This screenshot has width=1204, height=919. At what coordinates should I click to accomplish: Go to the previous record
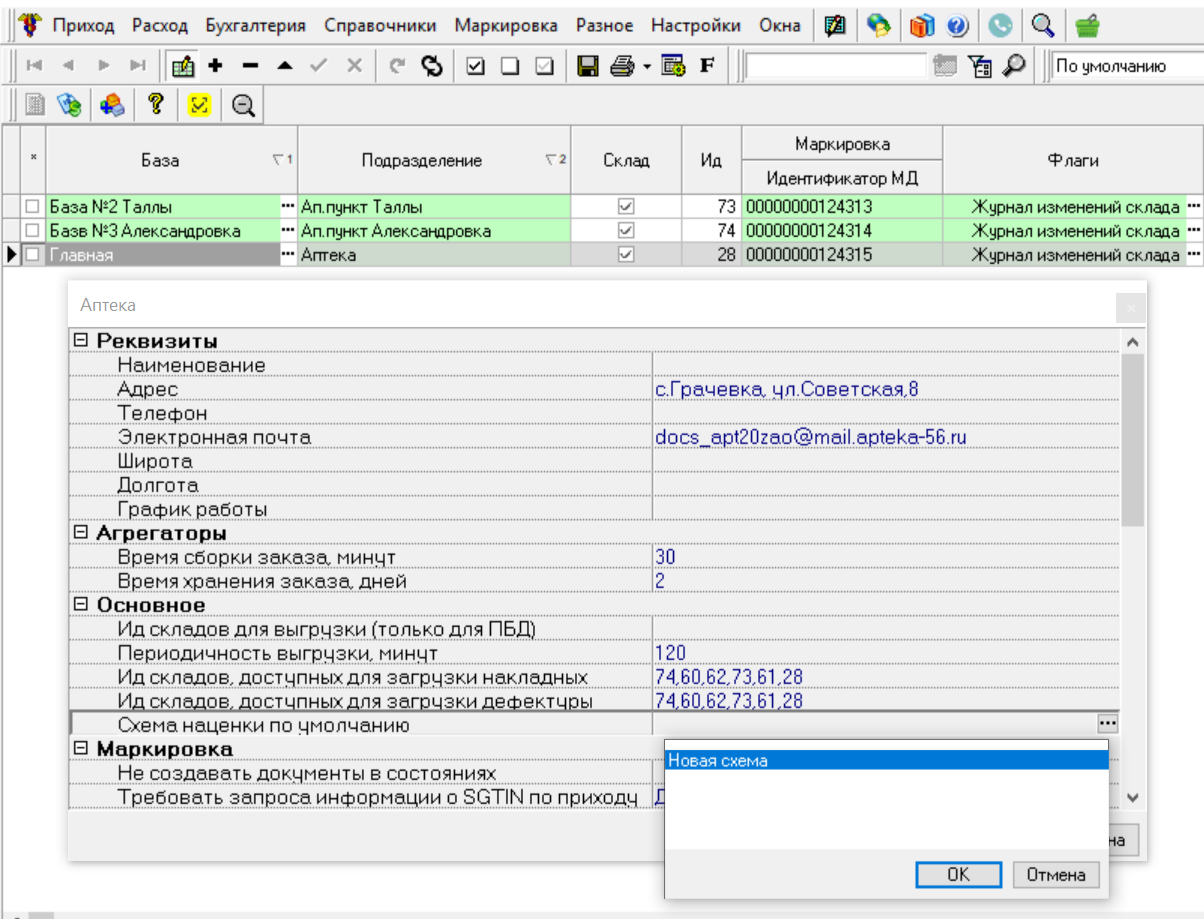(x=68, y=66)
